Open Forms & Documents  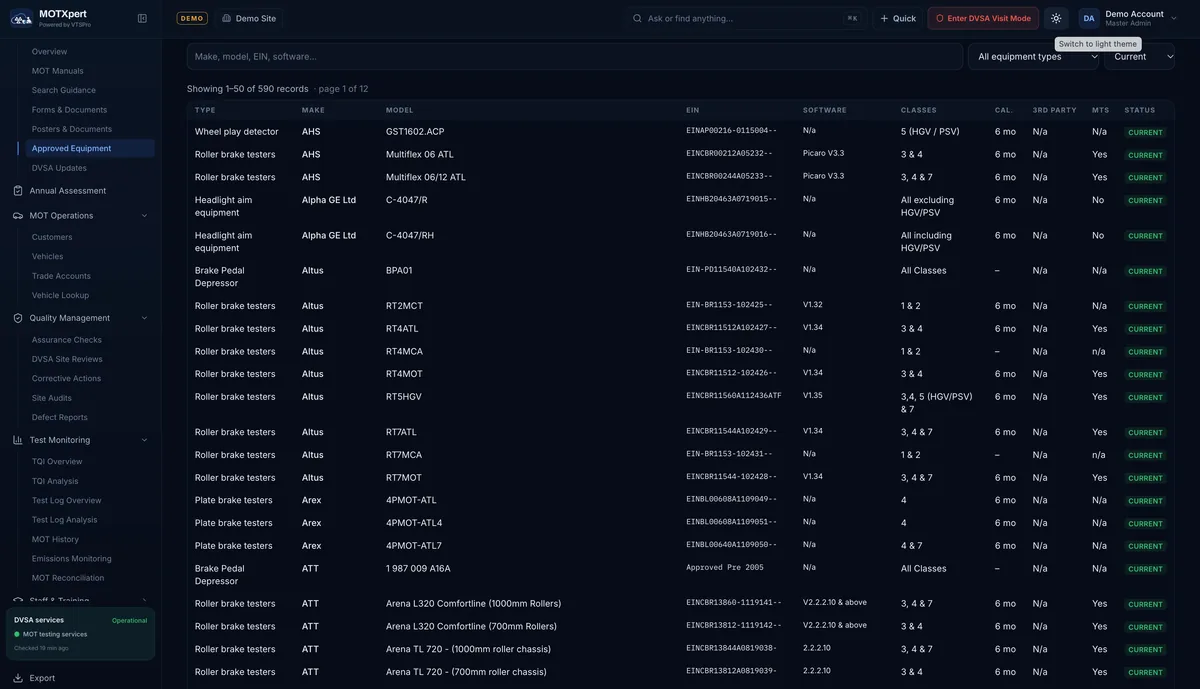point(69,110)
